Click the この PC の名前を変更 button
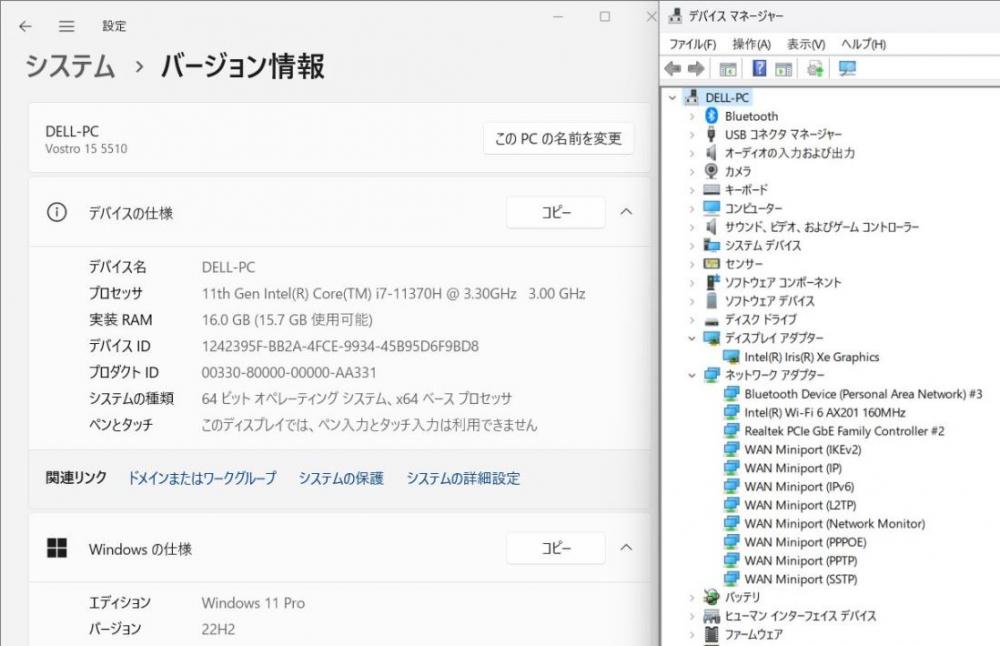Screen dimensions: 1000x646 (x=558, y=138)
